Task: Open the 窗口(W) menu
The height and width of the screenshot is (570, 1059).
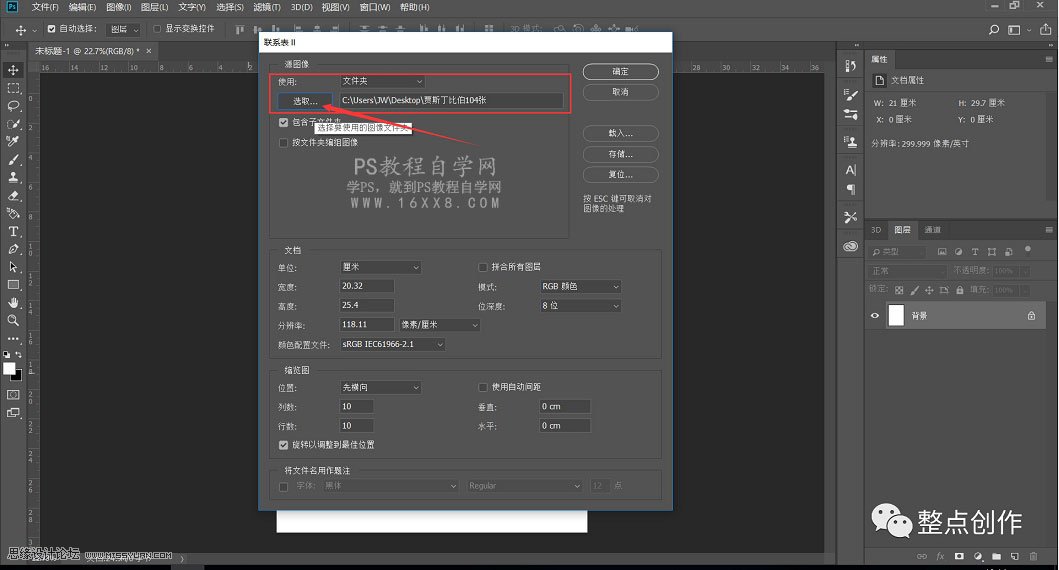Action: [375, 7]
